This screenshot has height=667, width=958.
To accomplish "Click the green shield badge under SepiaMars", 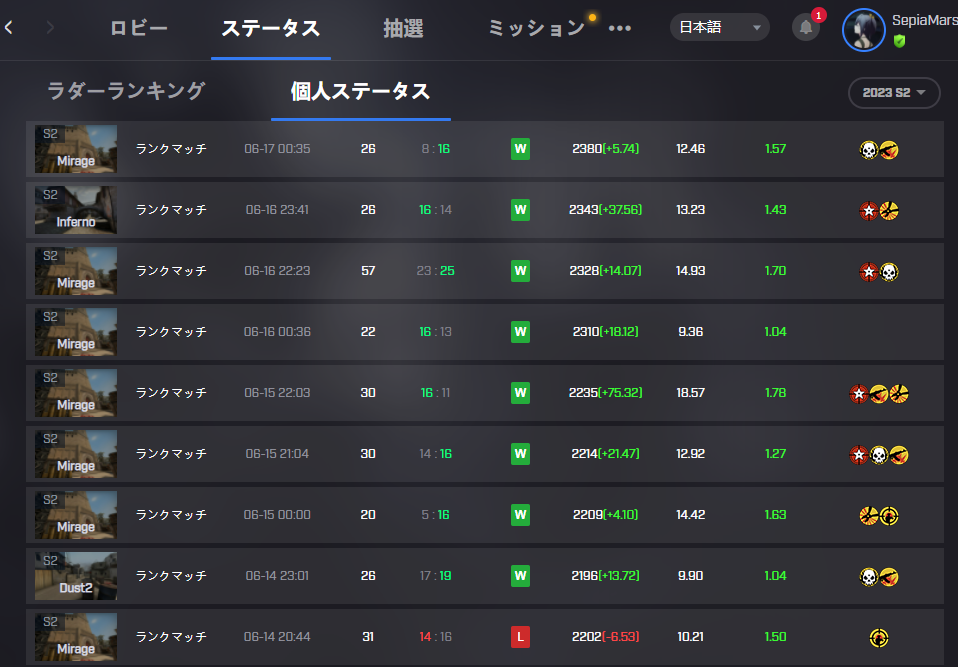I will (x=899, y=41).
